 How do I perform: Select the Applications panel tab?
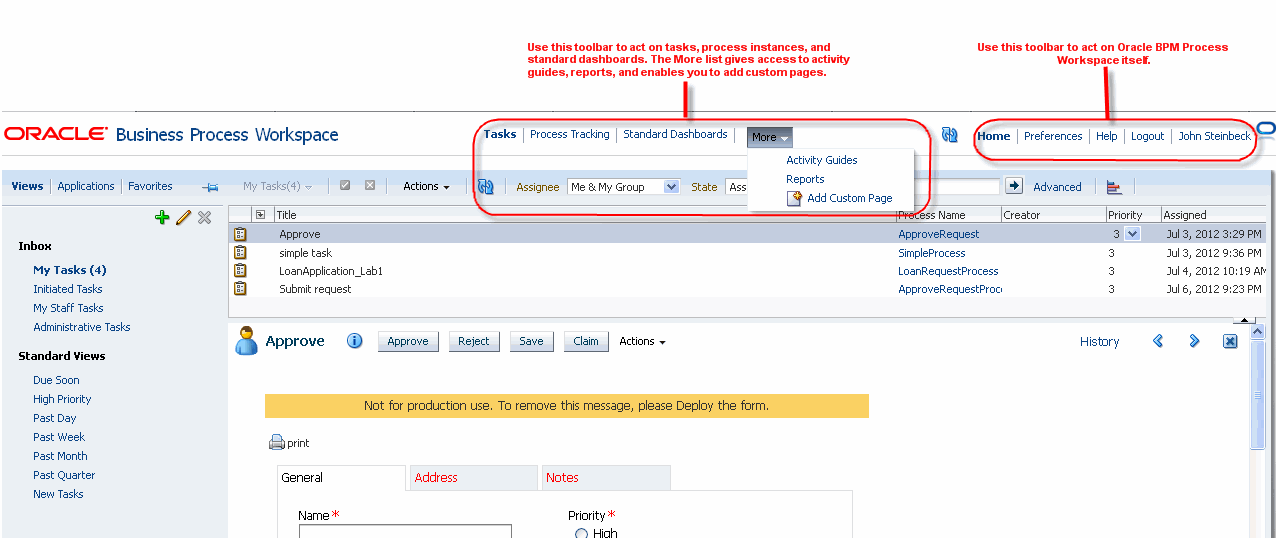pyautogui.click(x=86, y=186)
